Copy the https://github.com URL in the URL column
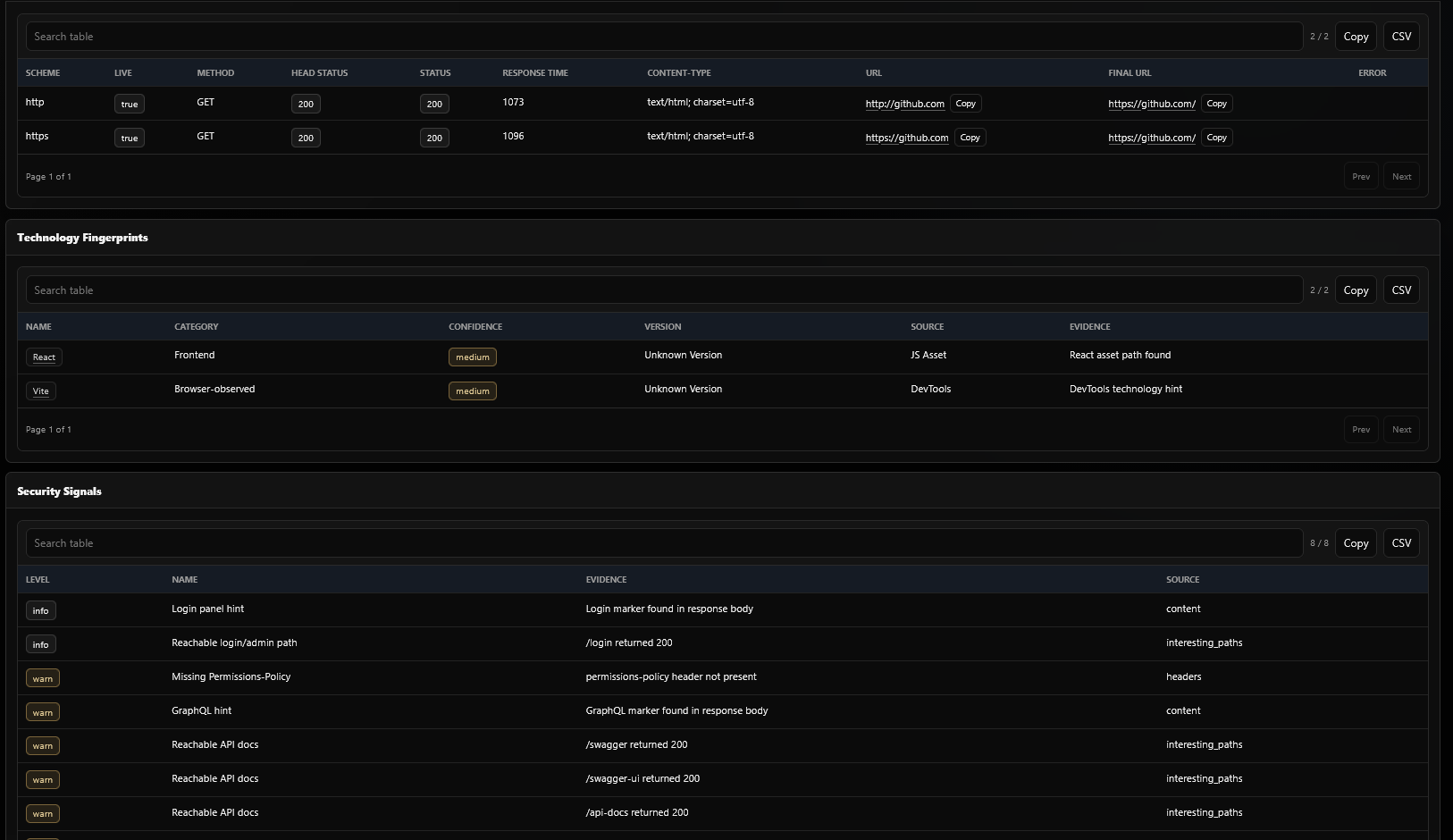The image size is (1453, 840). point(970,138)
